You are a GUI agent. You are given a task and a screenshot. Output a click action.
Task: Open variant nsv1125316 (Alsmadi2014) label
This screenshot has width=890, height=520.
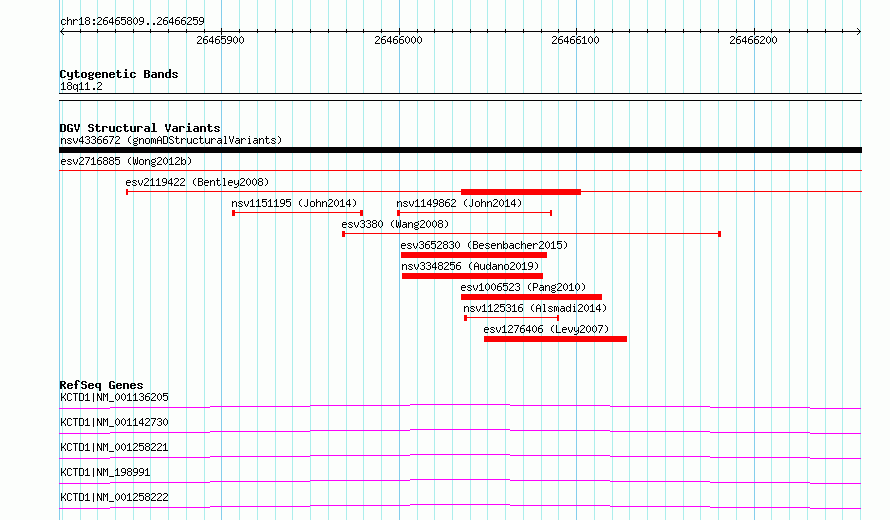[x=535, y=308]
